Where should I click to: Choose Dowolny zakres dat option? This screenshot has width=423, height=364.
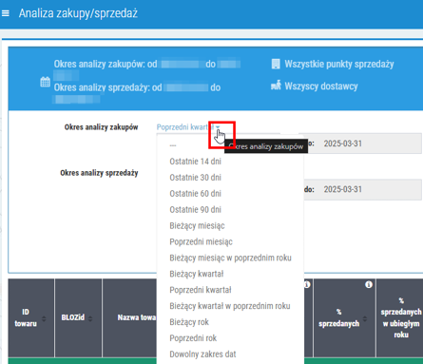pyautogui.click(x=203, y=354)
